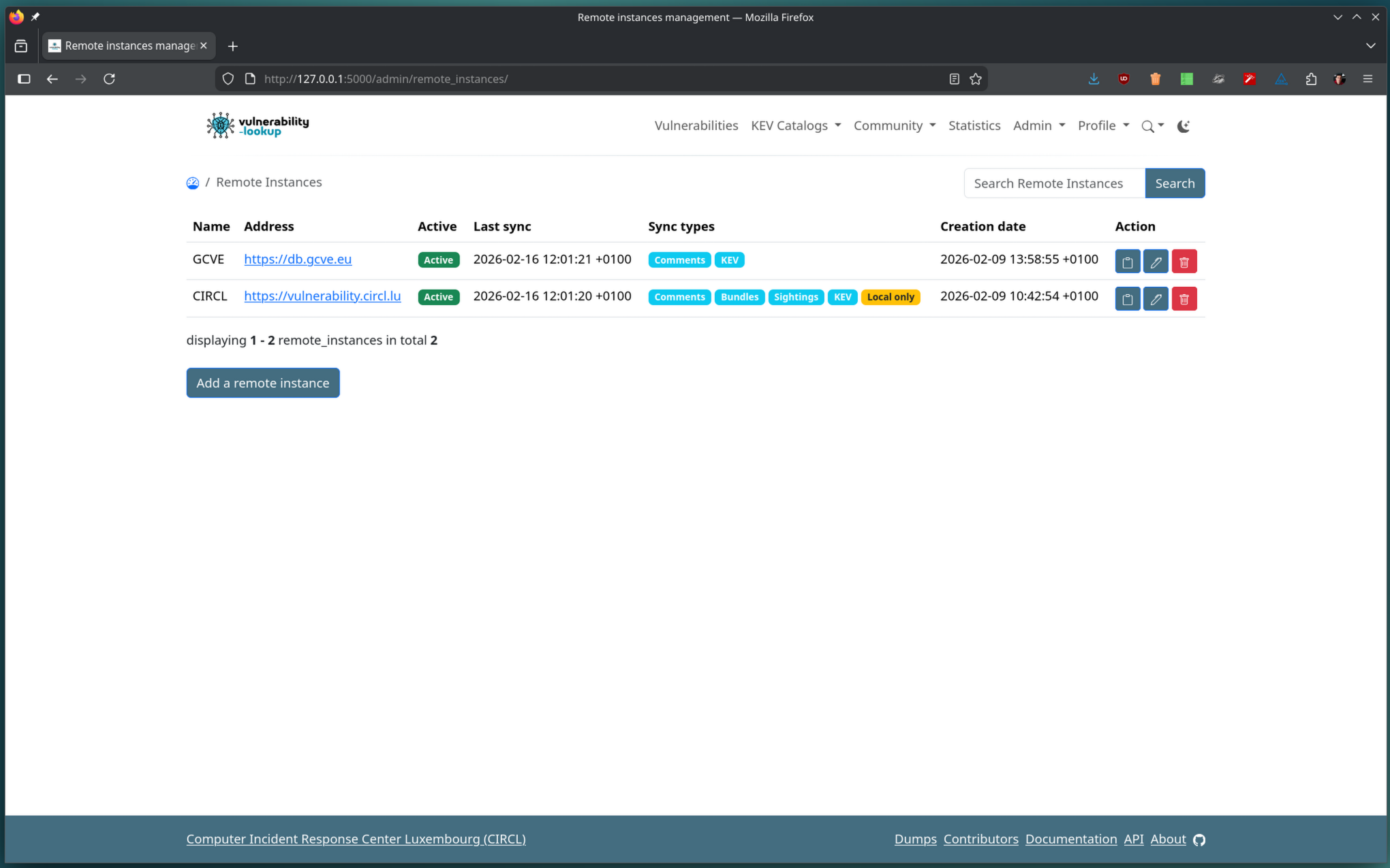
Task: Click the GitHub icon in the footer
Action: coord(1199,839)
